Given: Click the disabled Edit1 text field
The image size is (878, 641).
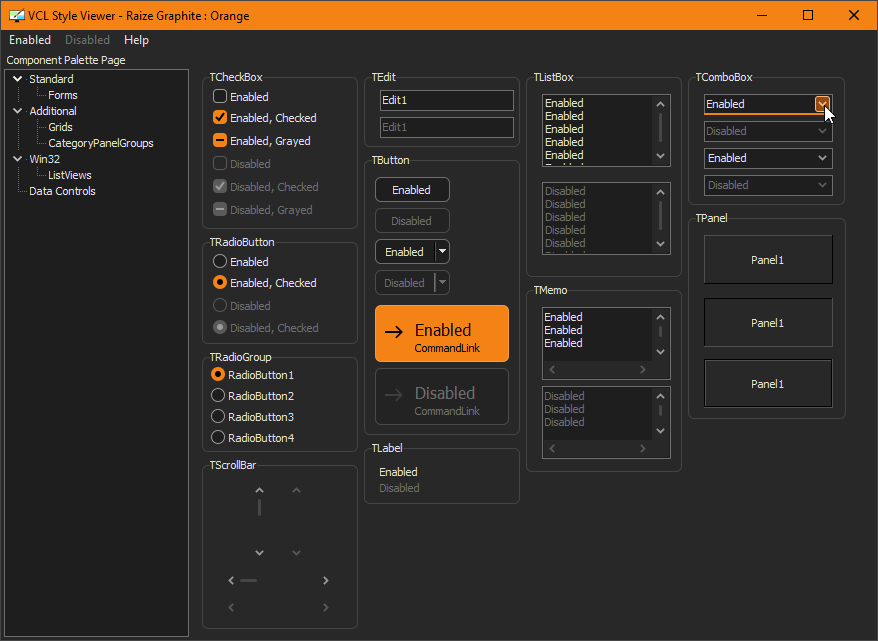Looking at the screenshot, I should pos(447,127).
